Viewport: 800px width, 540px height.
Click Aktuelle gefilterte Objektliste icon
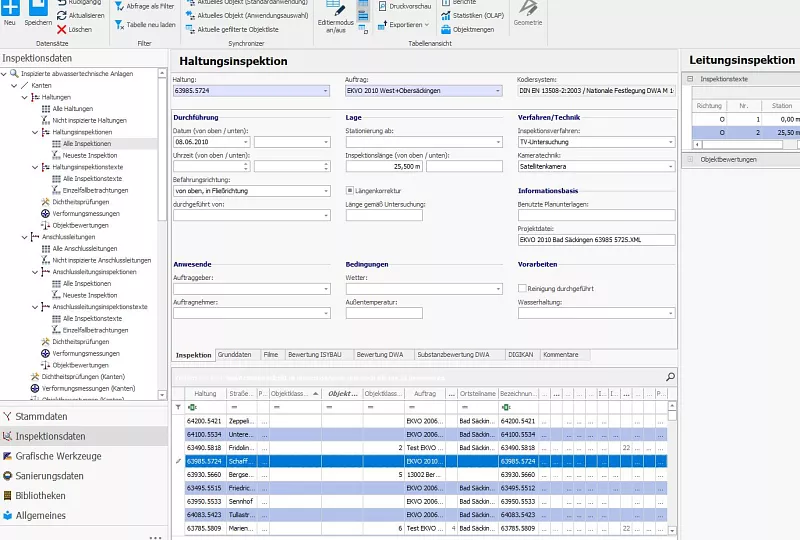(190, 30)
